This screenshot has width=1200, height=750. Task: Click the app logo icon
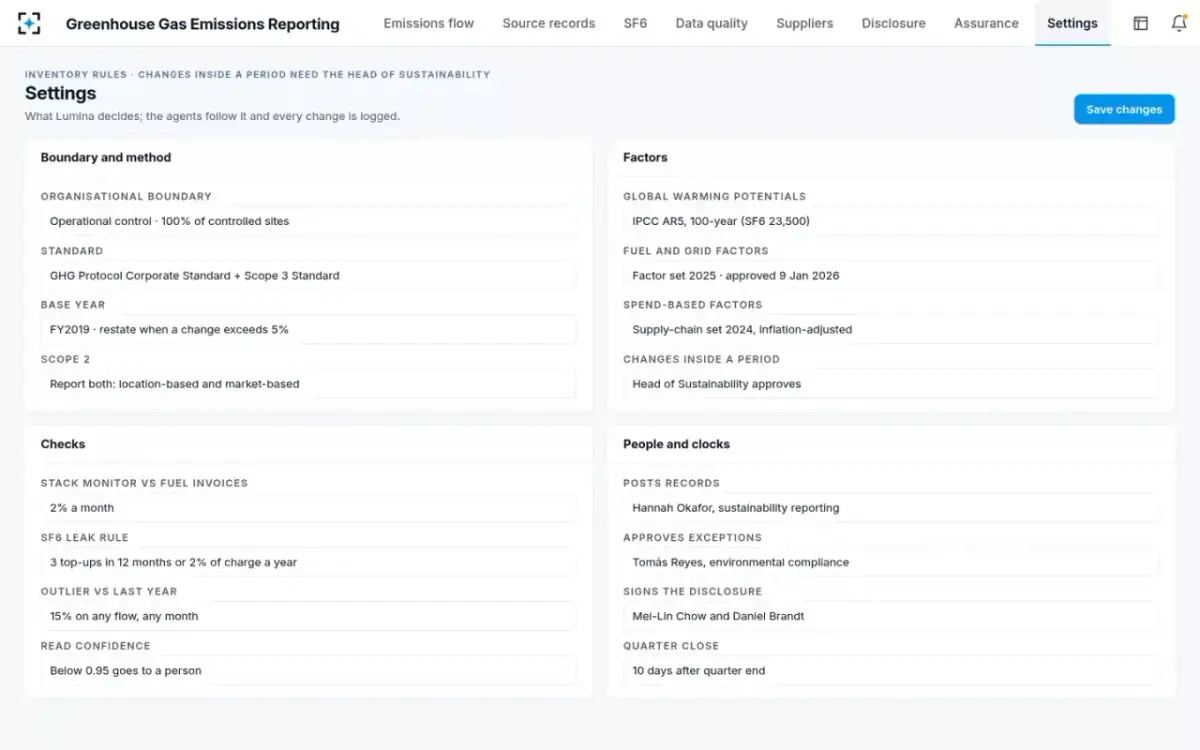coord(30,23)
